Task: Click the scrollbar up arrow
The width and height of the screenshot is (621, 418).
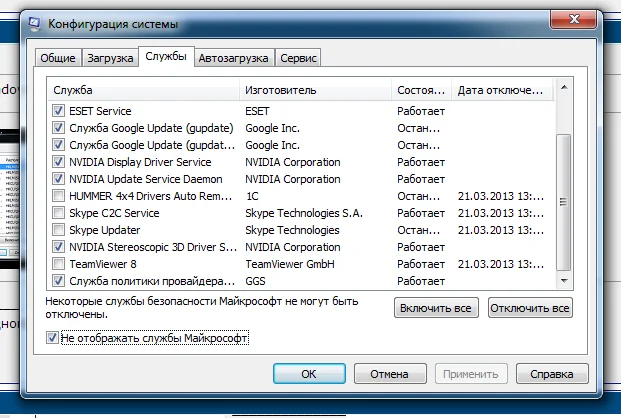Action: point(564,87)
